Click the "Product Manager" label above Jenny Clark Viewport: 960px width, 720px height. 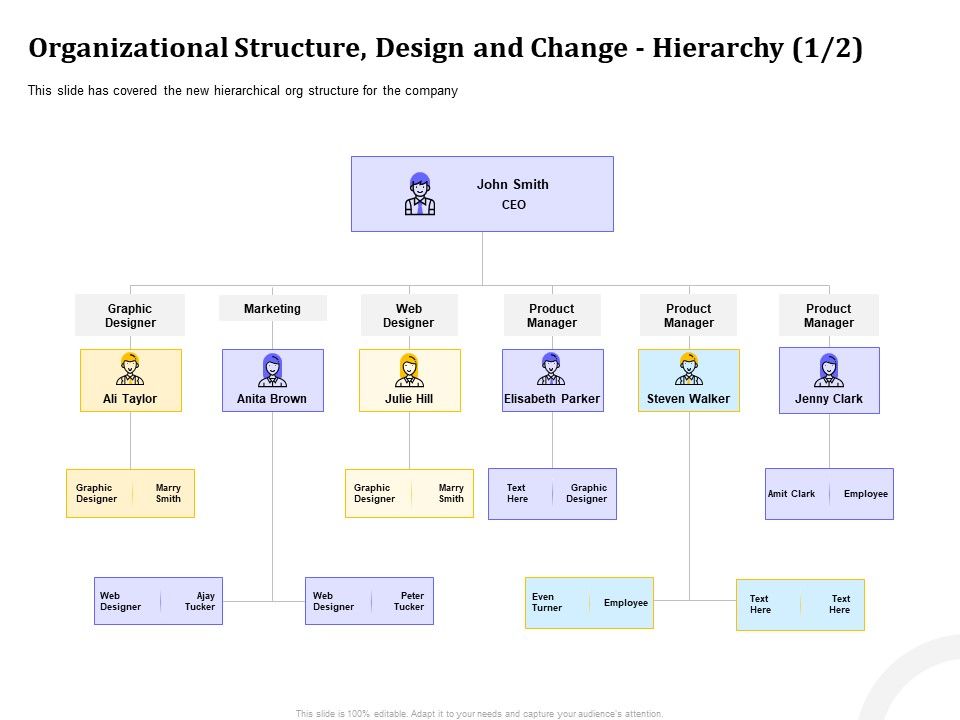[x=828, y=315]
